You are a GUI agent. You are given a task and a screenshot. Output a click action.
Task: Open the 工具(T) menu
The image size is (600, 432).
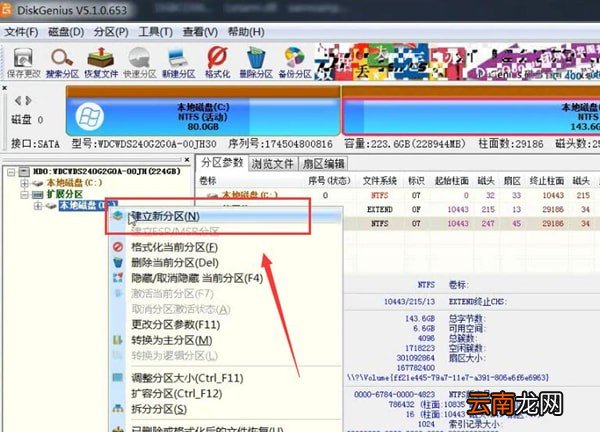pos(155,32)
